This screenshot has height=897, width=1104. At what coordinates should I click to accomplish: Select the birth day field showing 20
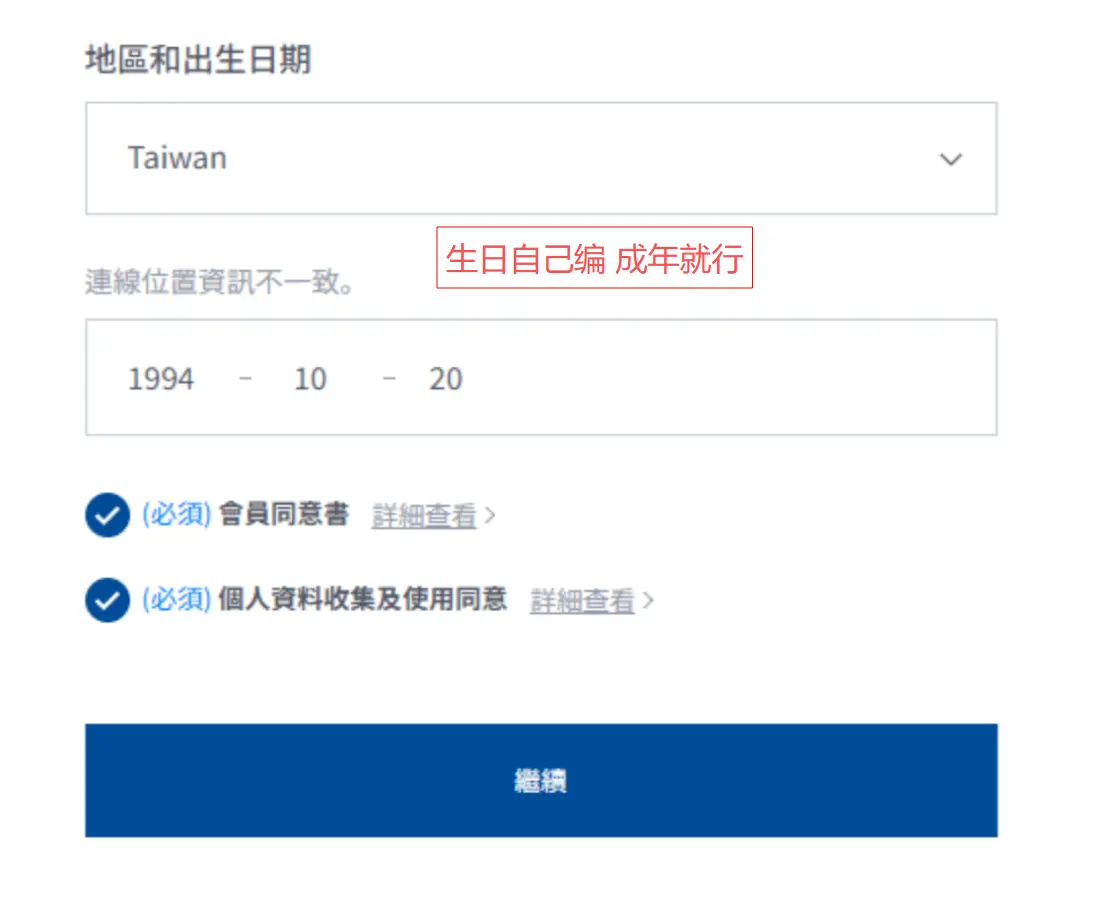pyautogui.click(x=446, y=379)
